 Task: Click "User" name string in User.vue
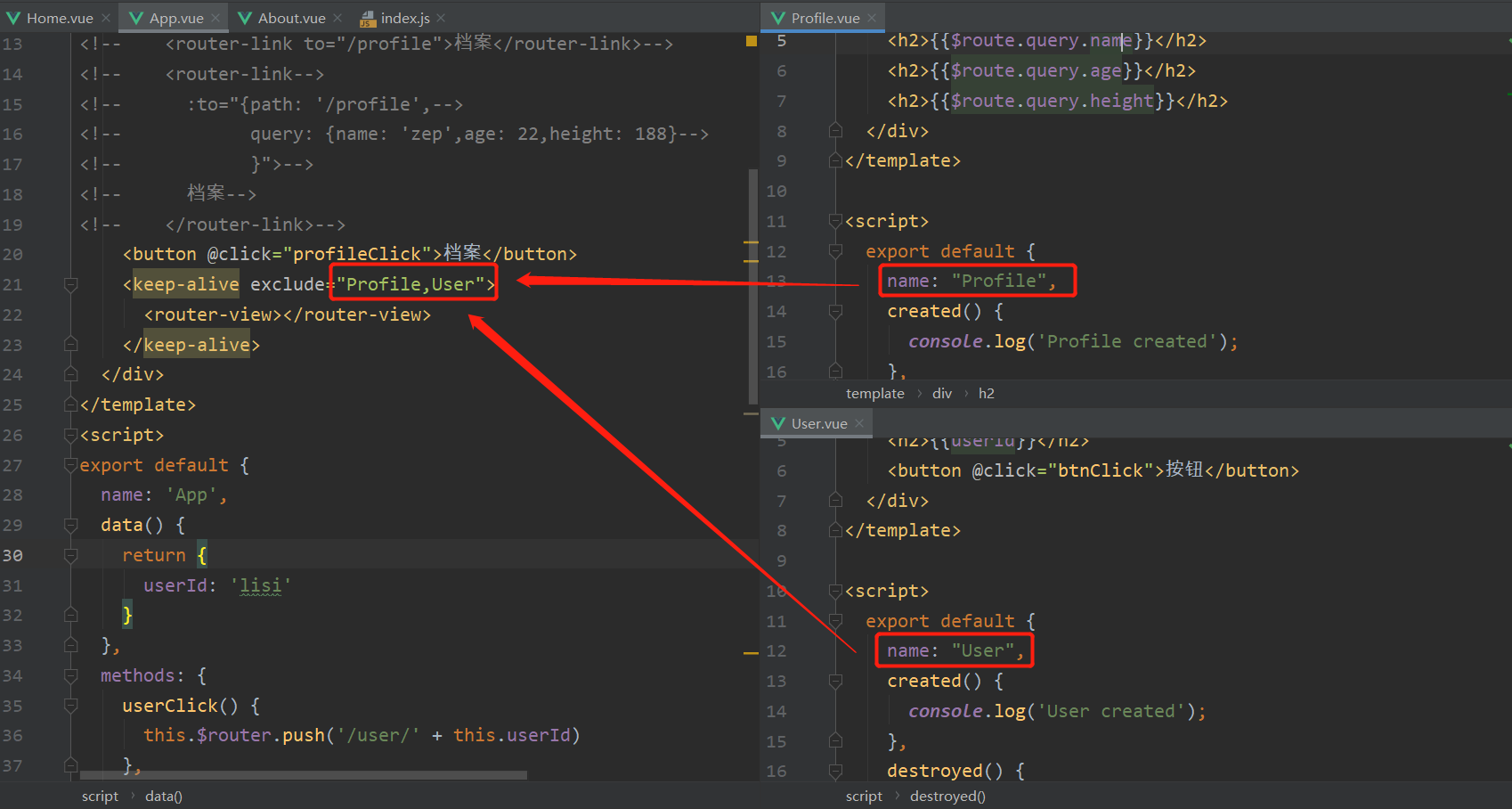982,650
